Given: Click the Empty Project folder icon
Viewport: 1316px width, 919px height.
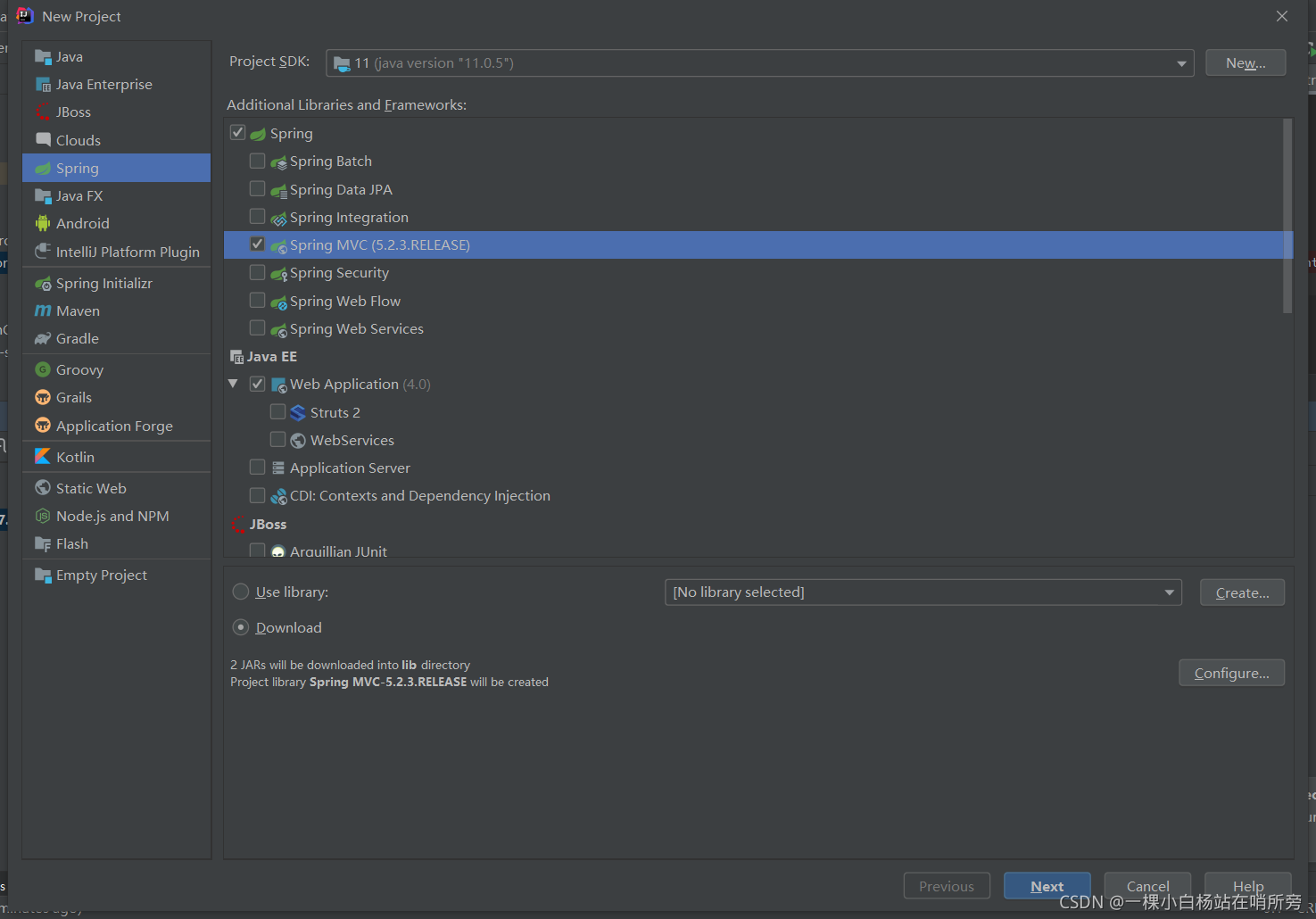Looking at the screenshot, I should coord(43,575).
